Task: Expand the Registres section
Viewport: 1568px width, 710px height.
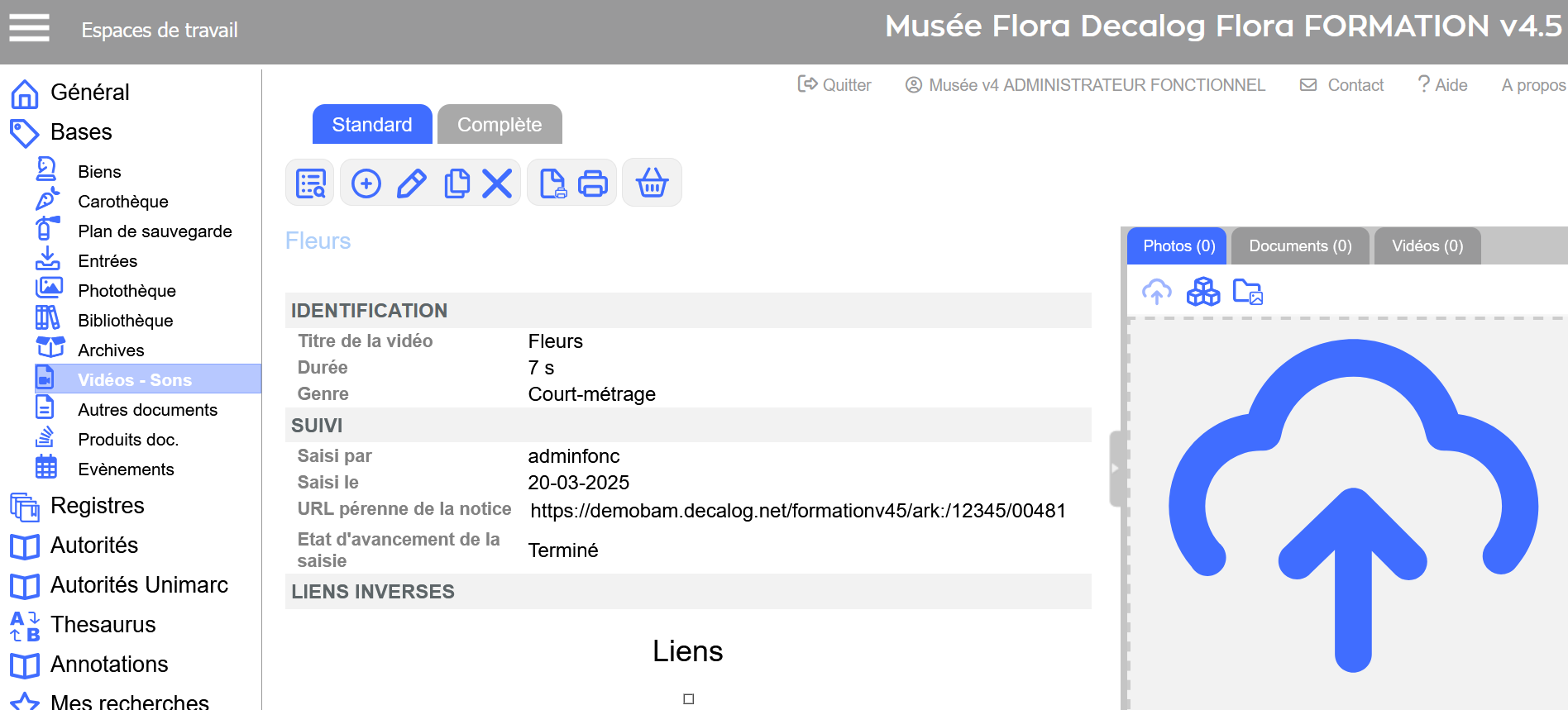Action: pos(97,506)
